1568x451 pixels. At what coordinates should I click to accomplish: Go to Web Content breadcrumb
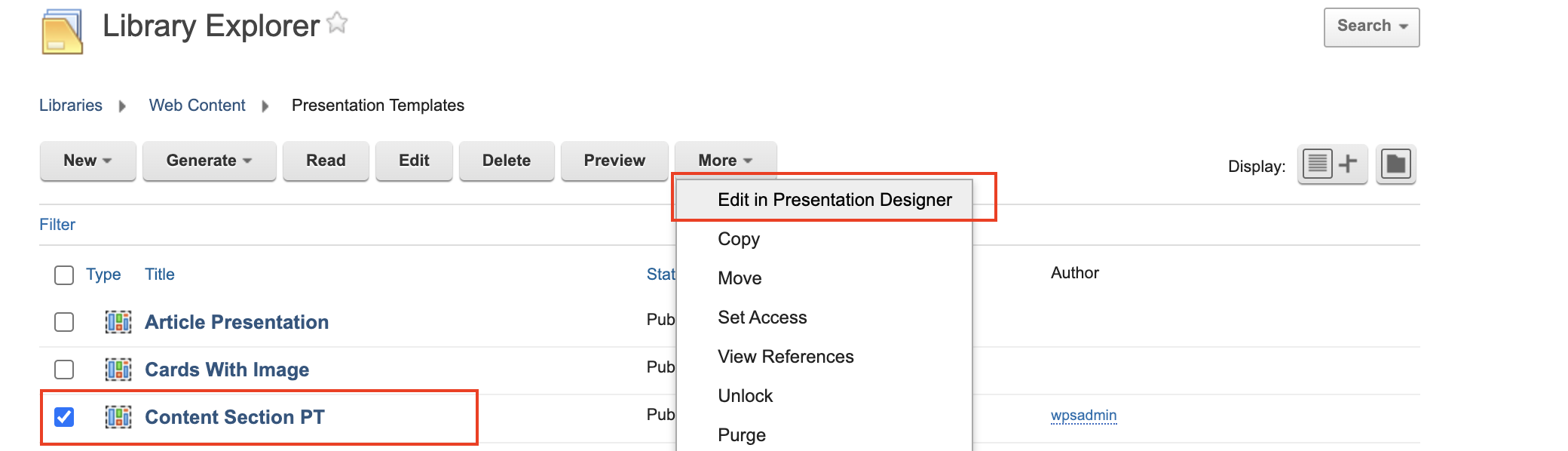[x=197, y=106]
